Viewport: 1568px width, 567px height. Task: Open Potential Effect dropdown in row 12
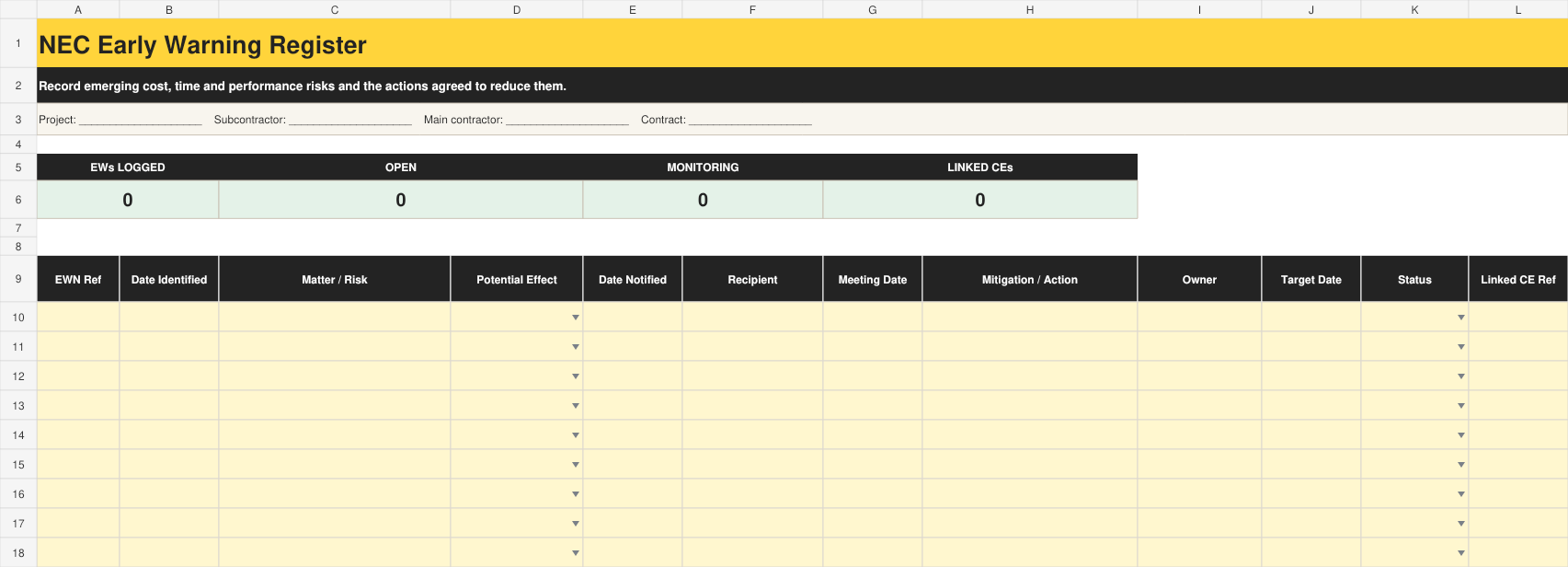coord(576,376)
